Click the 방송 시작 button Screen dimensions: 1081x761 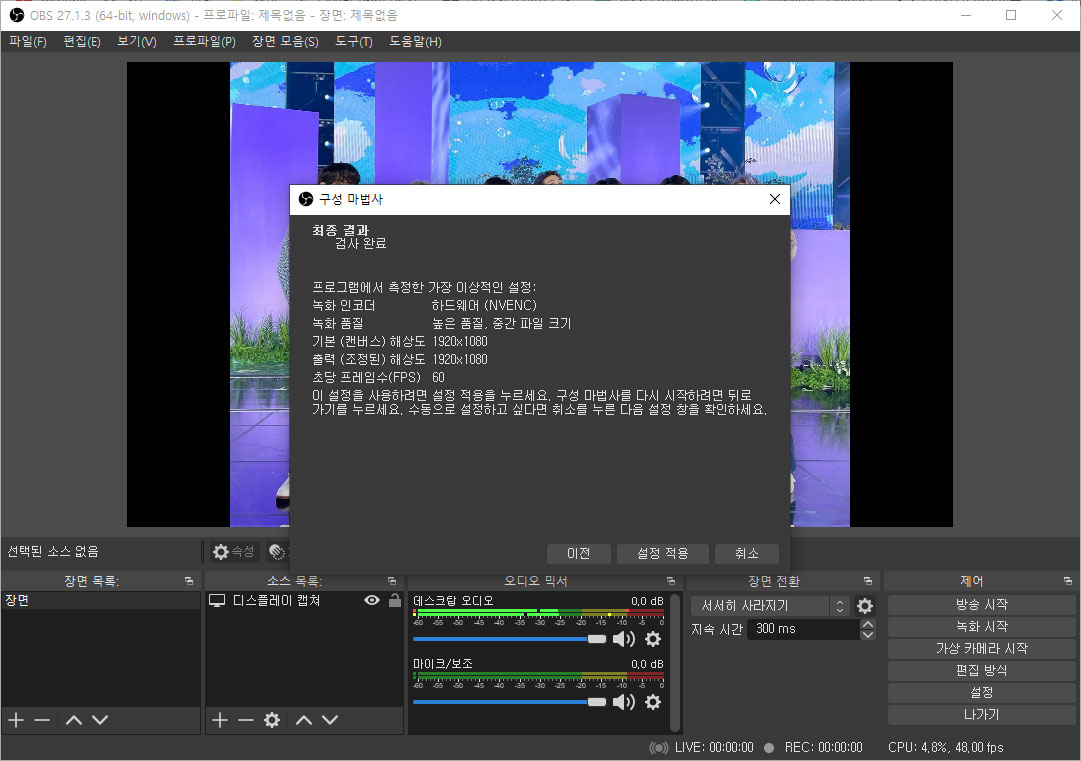980,604
